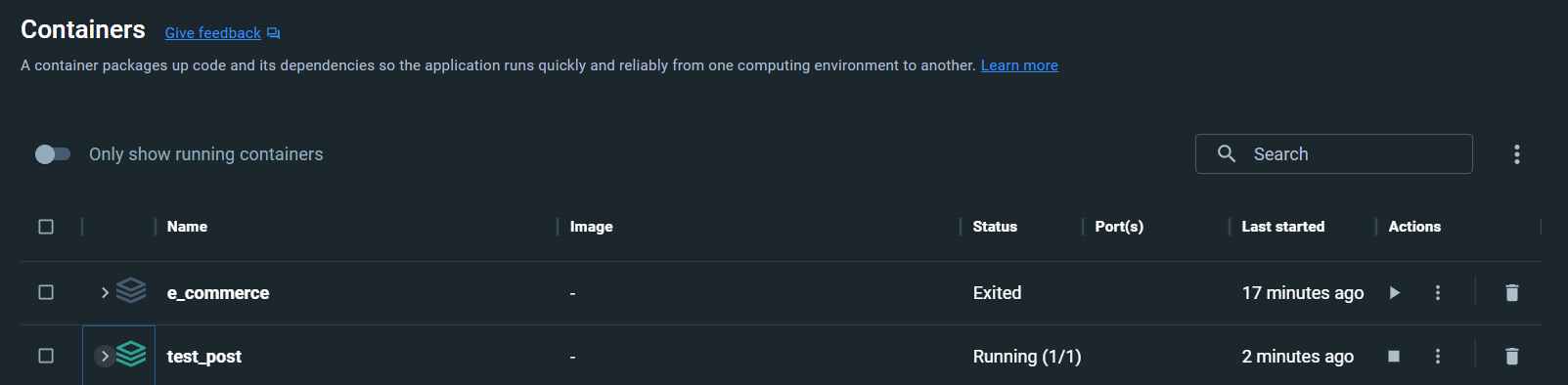Open more actions menu for e_commerce
1568x385 pixels.
pyautogui.click(x=1438, y=293)
